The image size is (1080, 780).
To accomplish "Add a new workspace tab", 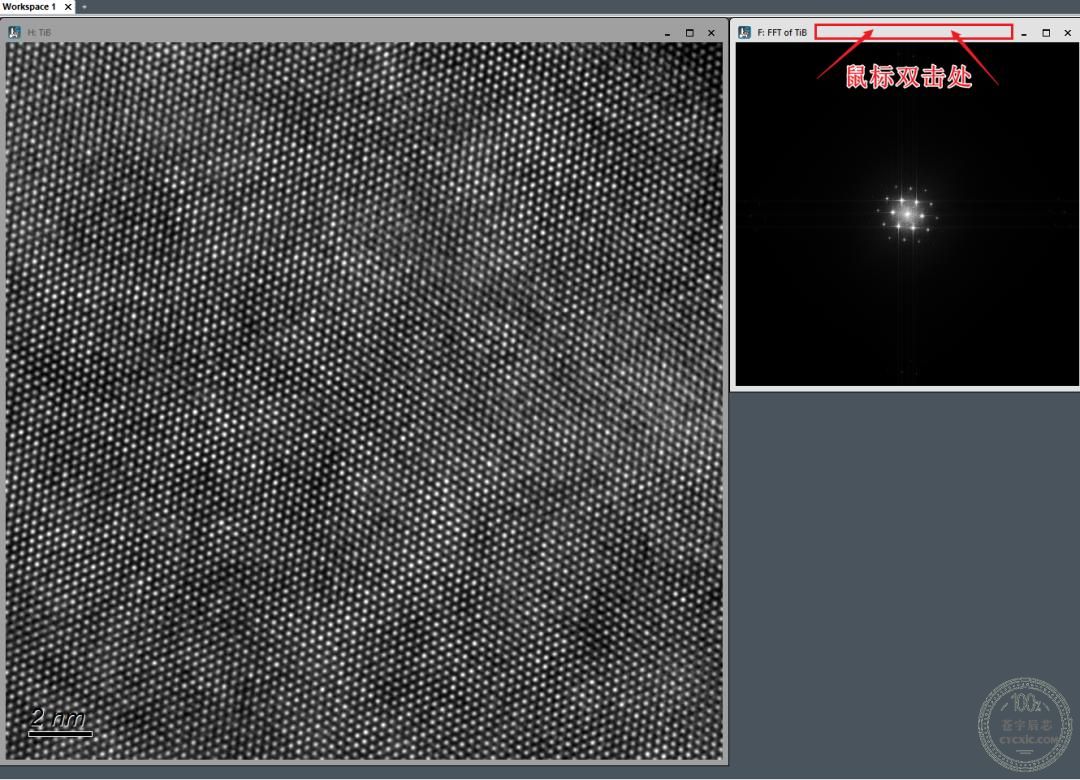I will coord(85,7).
